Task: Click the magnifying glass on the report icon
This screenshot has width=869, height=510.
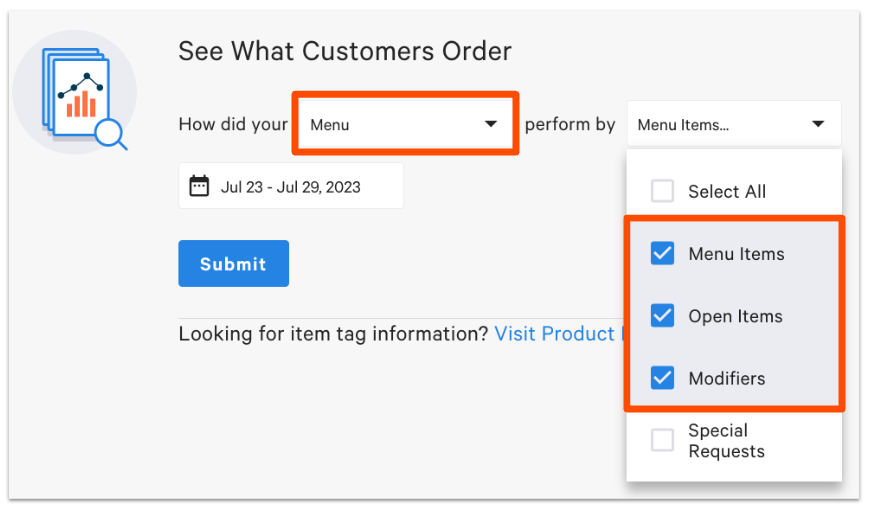Action: (109, 134)
